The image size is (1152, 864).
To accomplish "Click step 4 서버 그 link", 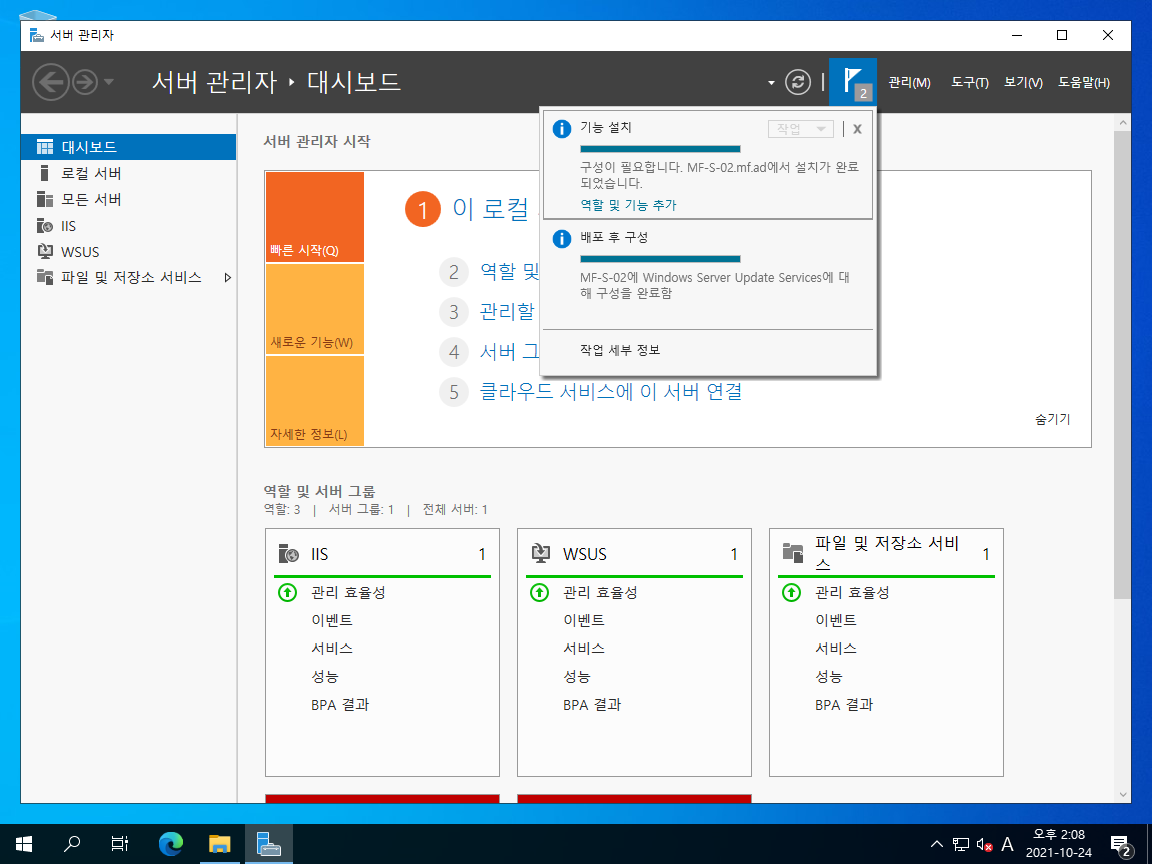I will pyautogui.click(x=509, y=352).
